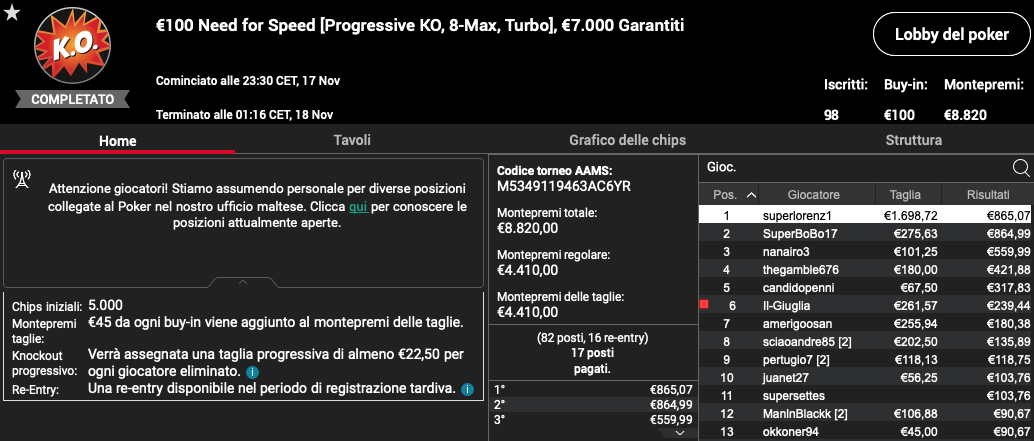The image size is (1034, 441).
Task: Collapse the announcement panel chevron
Action: [x=243, y=282]
